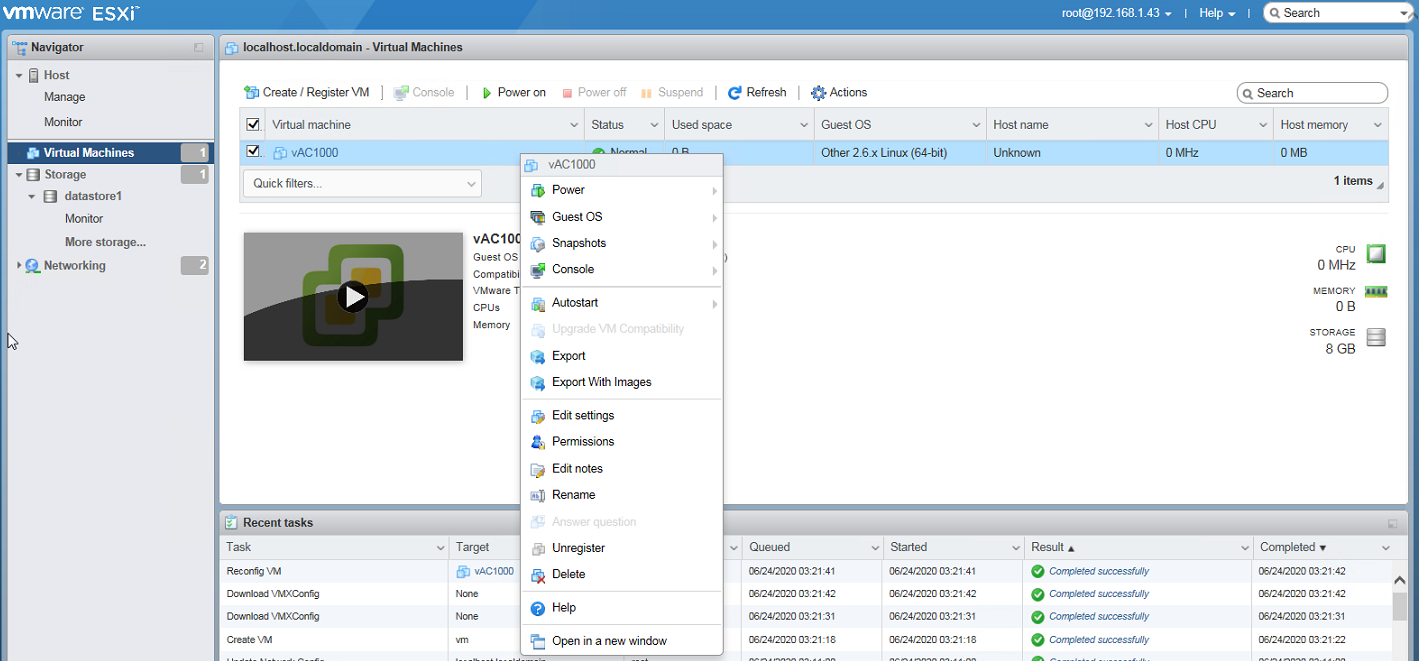Click the blue Help question-mark icon
Screen dimensions: 1419x661
538,608
